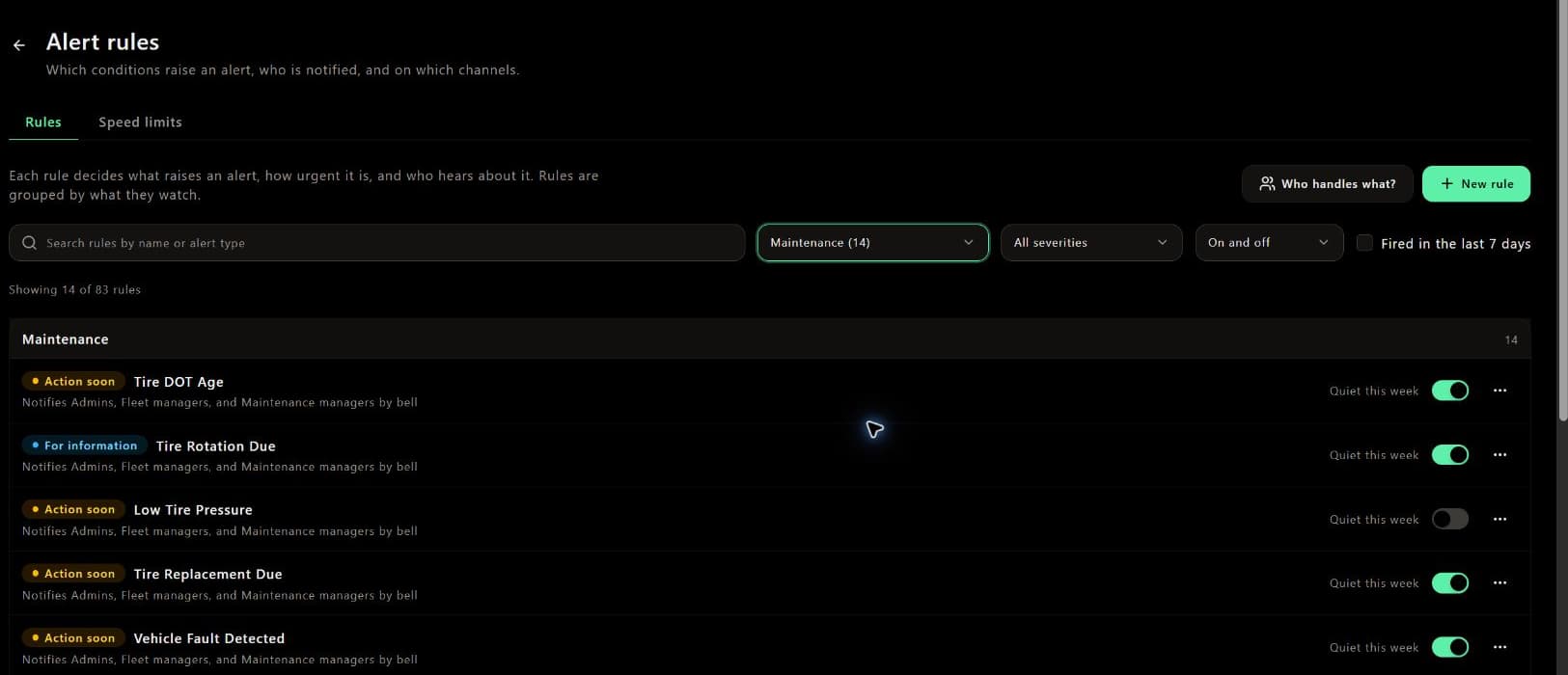Viewport: 1568px width, 675px height.
Task: Focus the search rules input field
Action: pyautogui.click(x=376, y=243)
